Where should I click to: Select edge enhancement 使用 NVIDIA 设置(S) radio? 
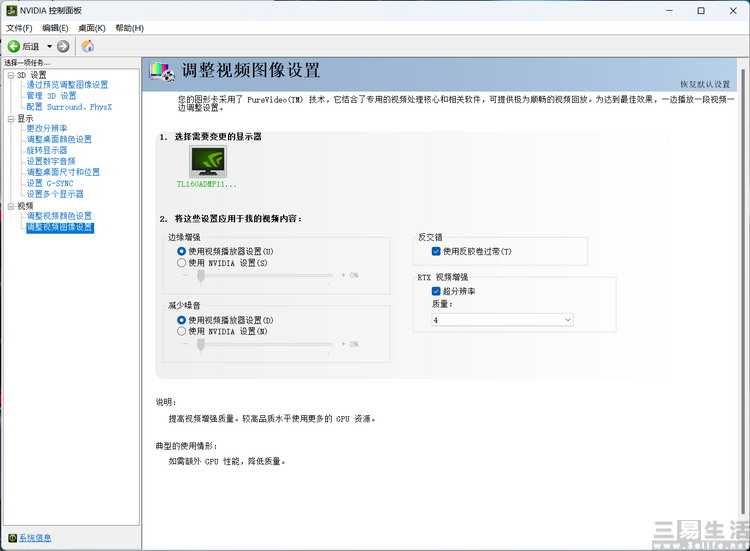tap(181, 263)
